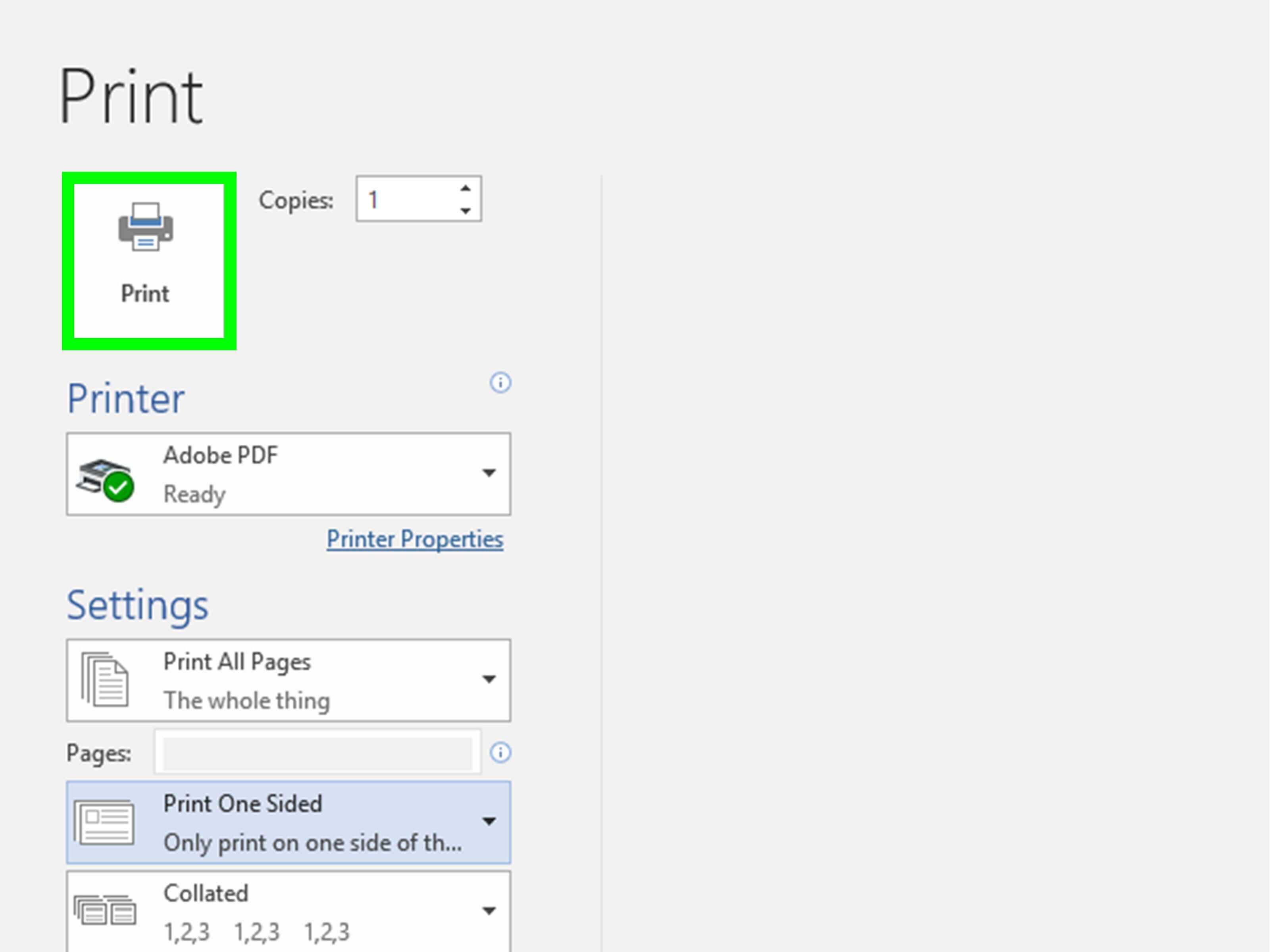Image resolution: width=1270 pixels, height=952 pixels.
Task: Click the printer info icon
Action: pyautogui.click(x=500, y=383)
